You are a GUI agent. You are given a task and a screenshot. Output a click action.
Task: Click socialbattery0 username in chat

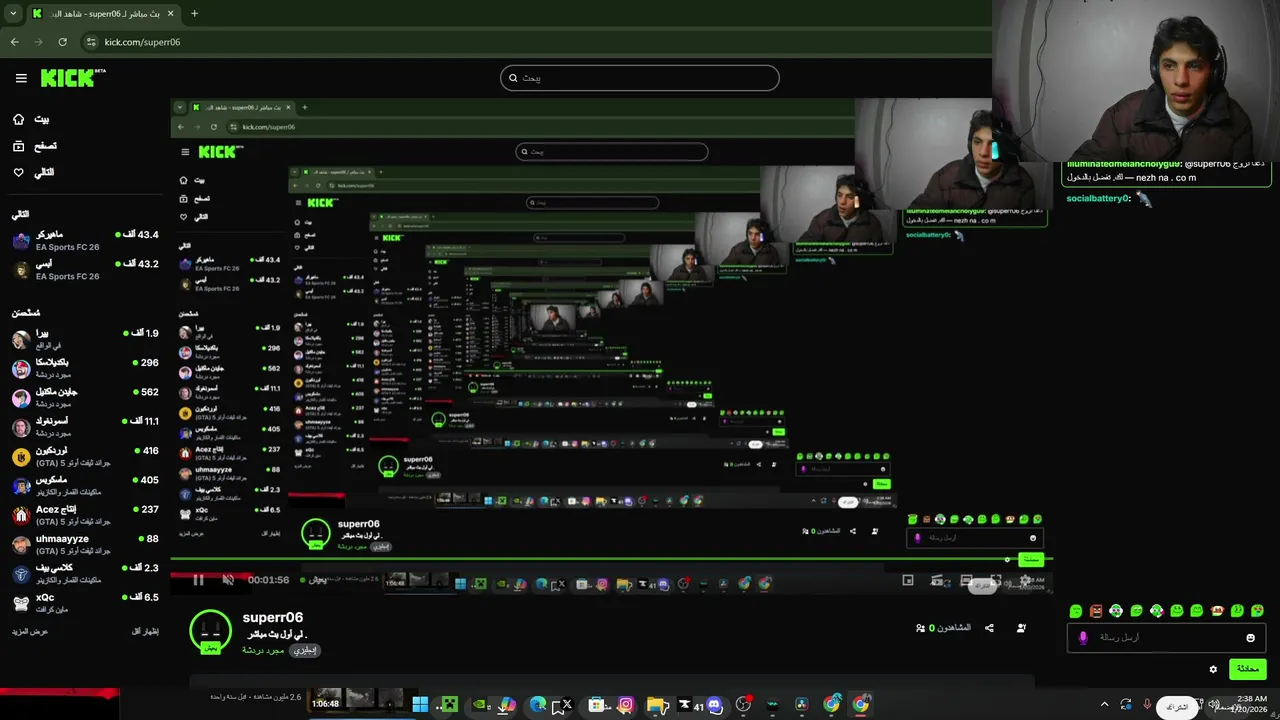coord(1098,198)
